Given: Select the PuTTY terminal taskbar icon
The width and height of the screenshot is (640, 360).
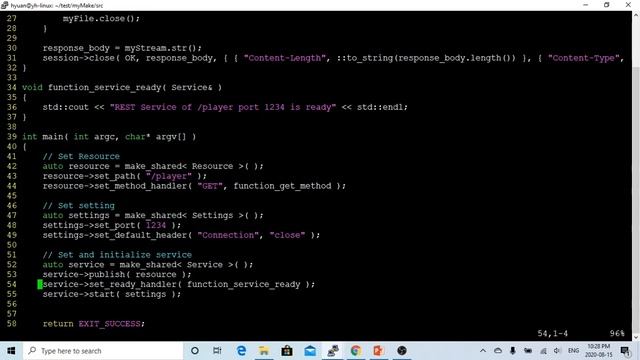Looking at the screenshot, I should click(333, 351).
